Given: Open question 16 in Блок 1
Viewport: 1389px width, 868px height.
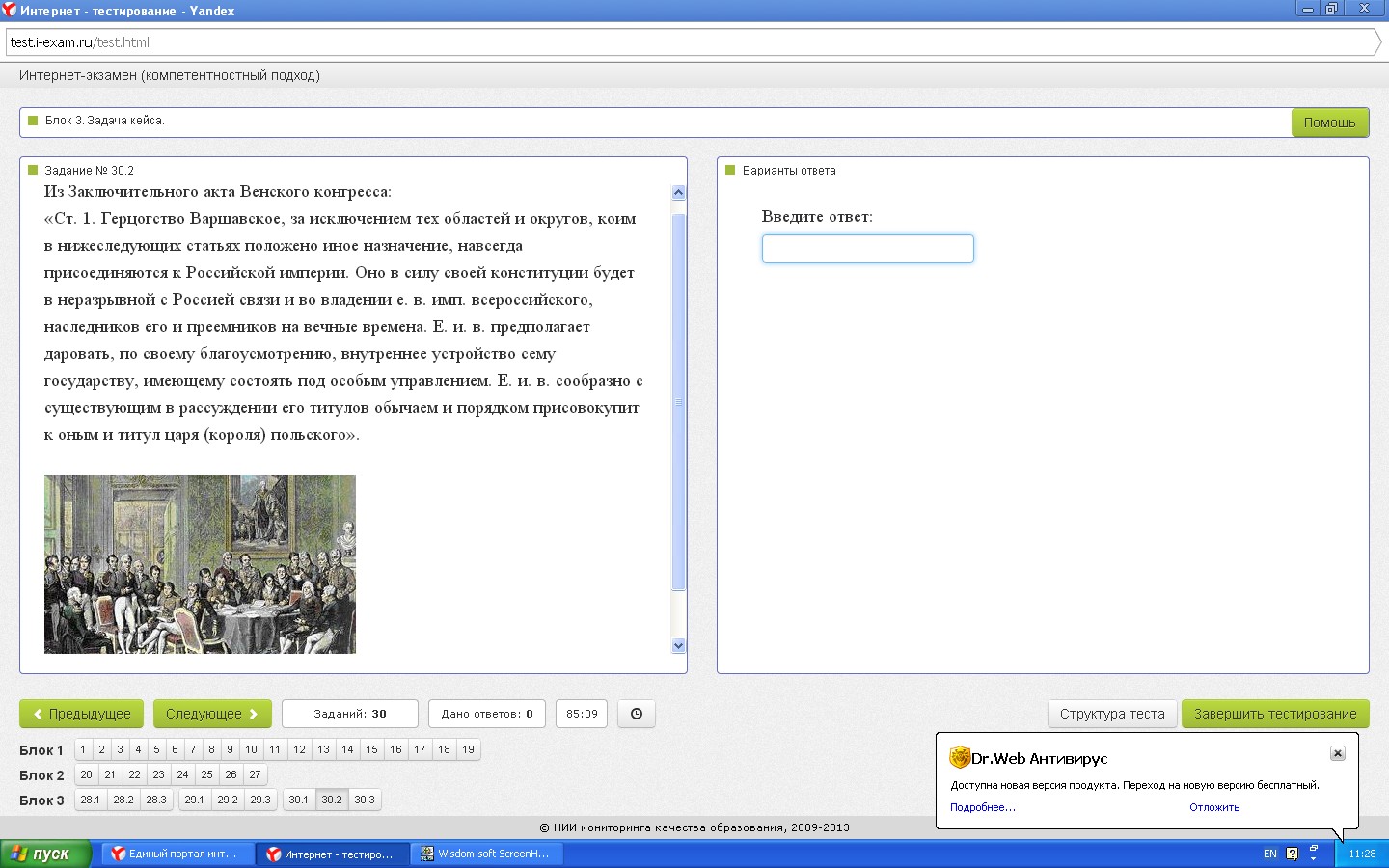Looking at the screenshot, I should 395,749.
